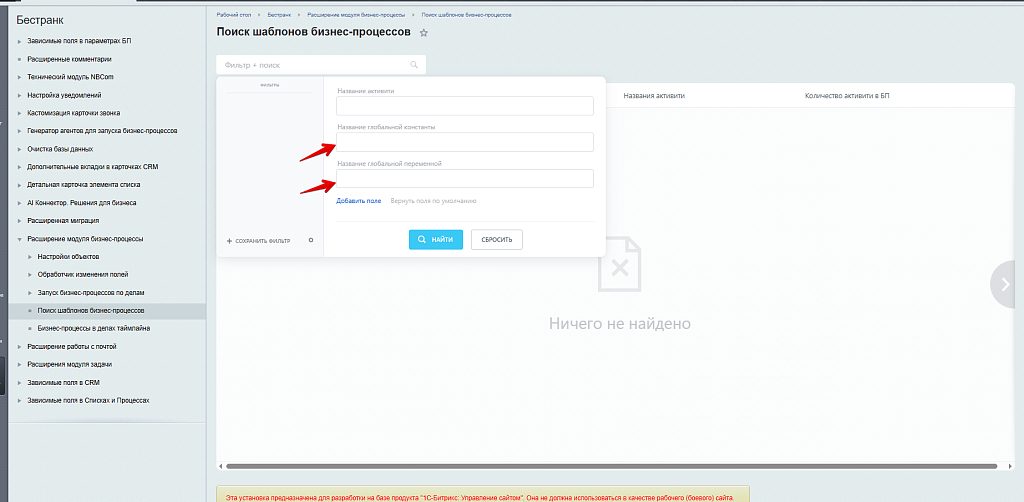Click the plus icon for Сохранить фильтр
The image size is (1024, 502).
pyautogui.click(x=229, y=241)
